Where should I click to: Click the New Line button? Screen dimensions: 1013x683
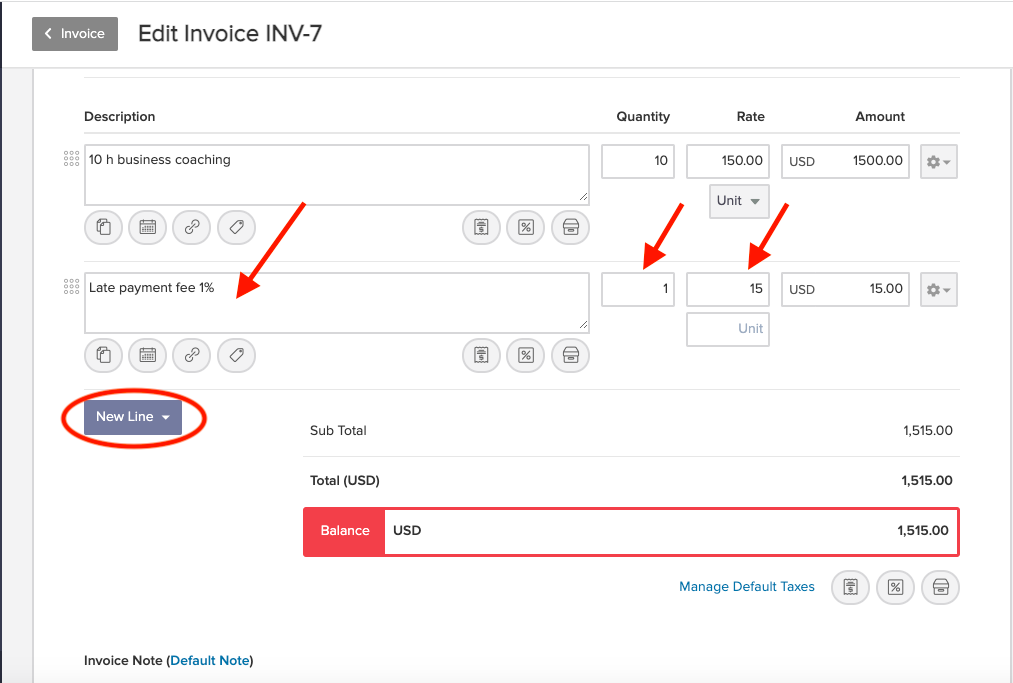coord(123,416)
